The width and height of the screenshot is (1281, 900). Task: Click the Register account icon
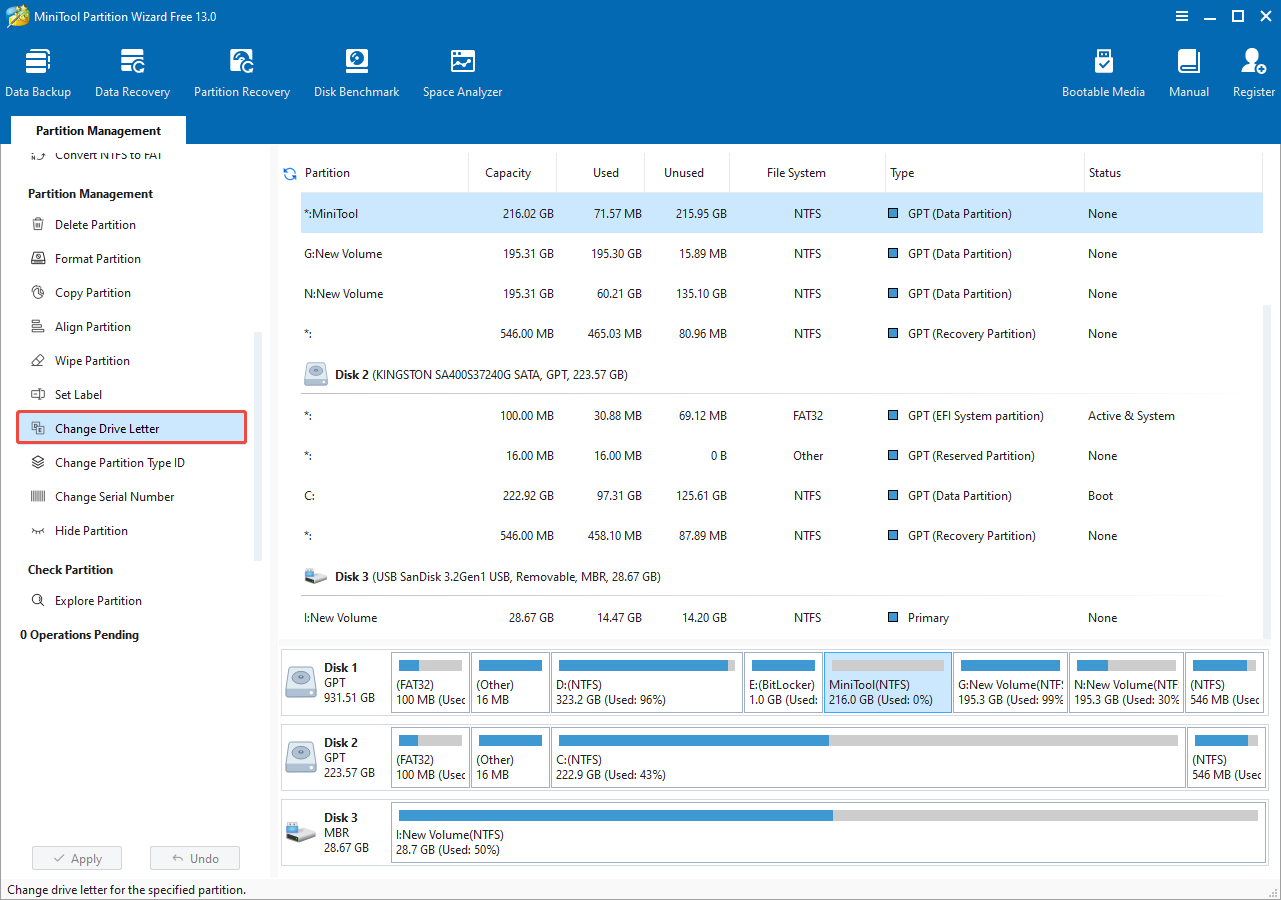[x=1254, y=73]
